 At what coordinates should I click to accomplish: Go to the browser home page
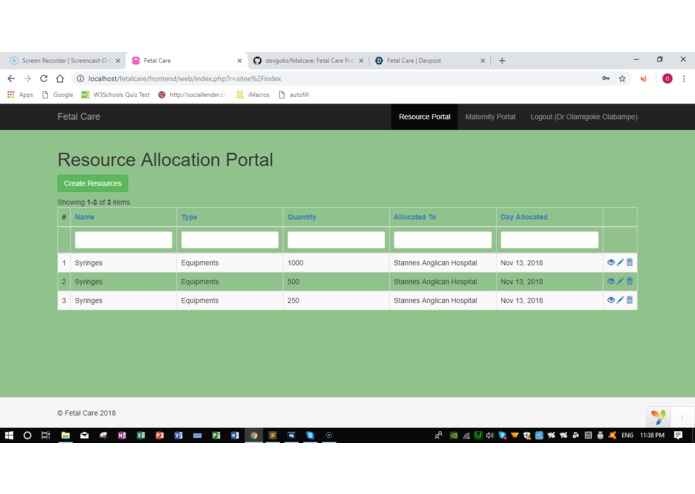[x=60, y=78]
